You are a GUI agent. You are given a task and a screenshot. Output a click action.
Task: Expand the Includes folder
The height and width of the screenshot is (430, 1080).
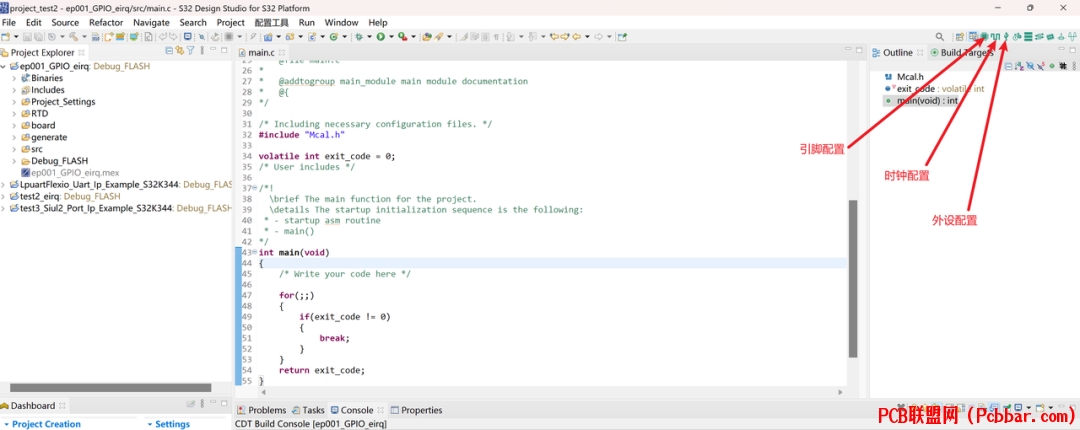tap(14, 90)
